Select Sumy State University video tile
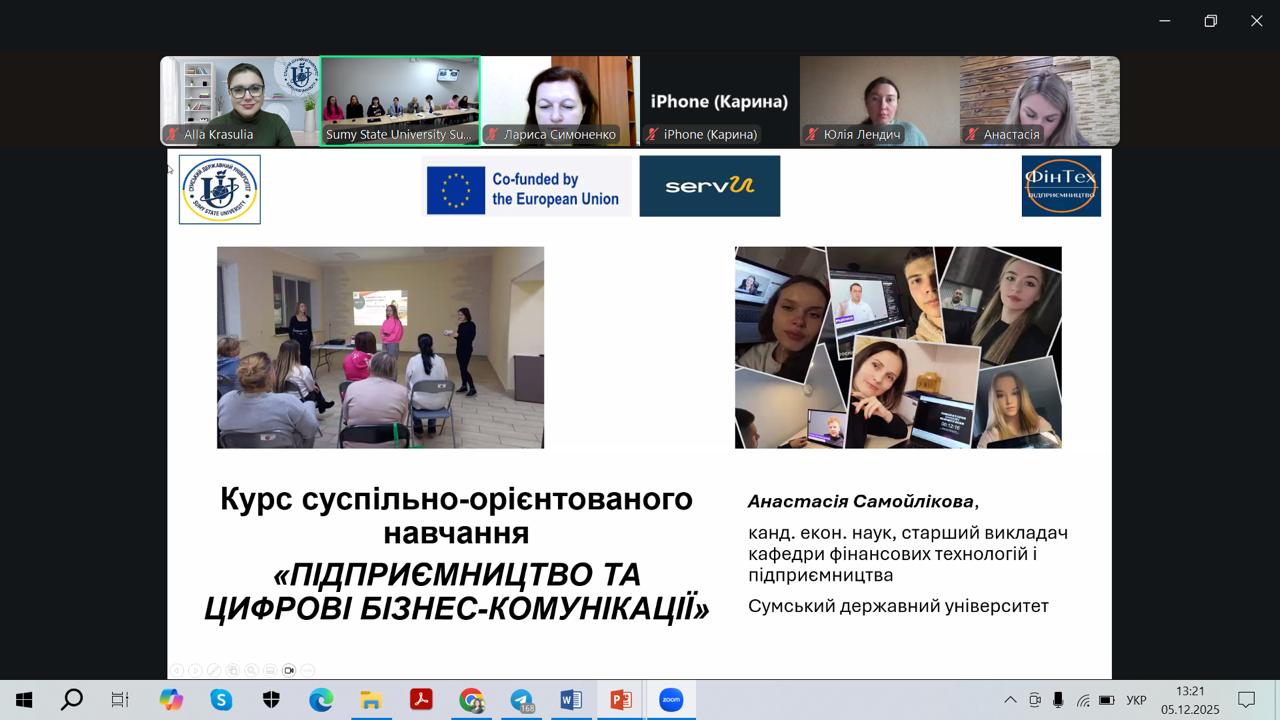 coord(400,101)
